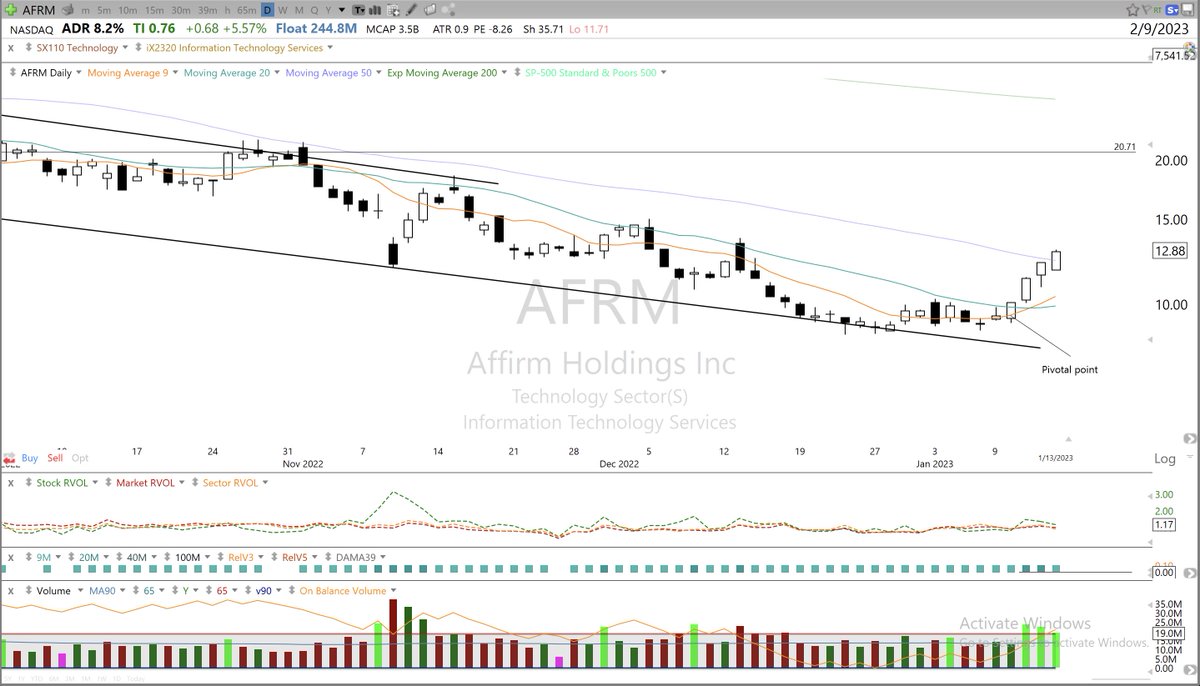Viewport: 1200px width, 686px height.
Task: Click the star favorite icon
Action: click(1132, 10)
